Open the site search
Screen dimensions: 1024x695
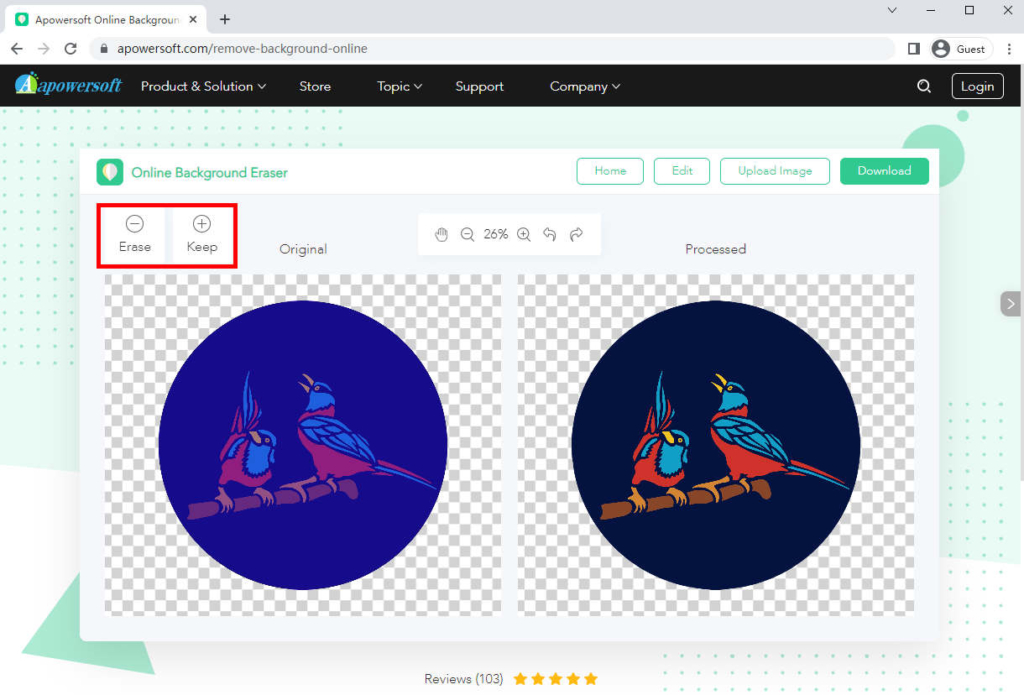923,86
